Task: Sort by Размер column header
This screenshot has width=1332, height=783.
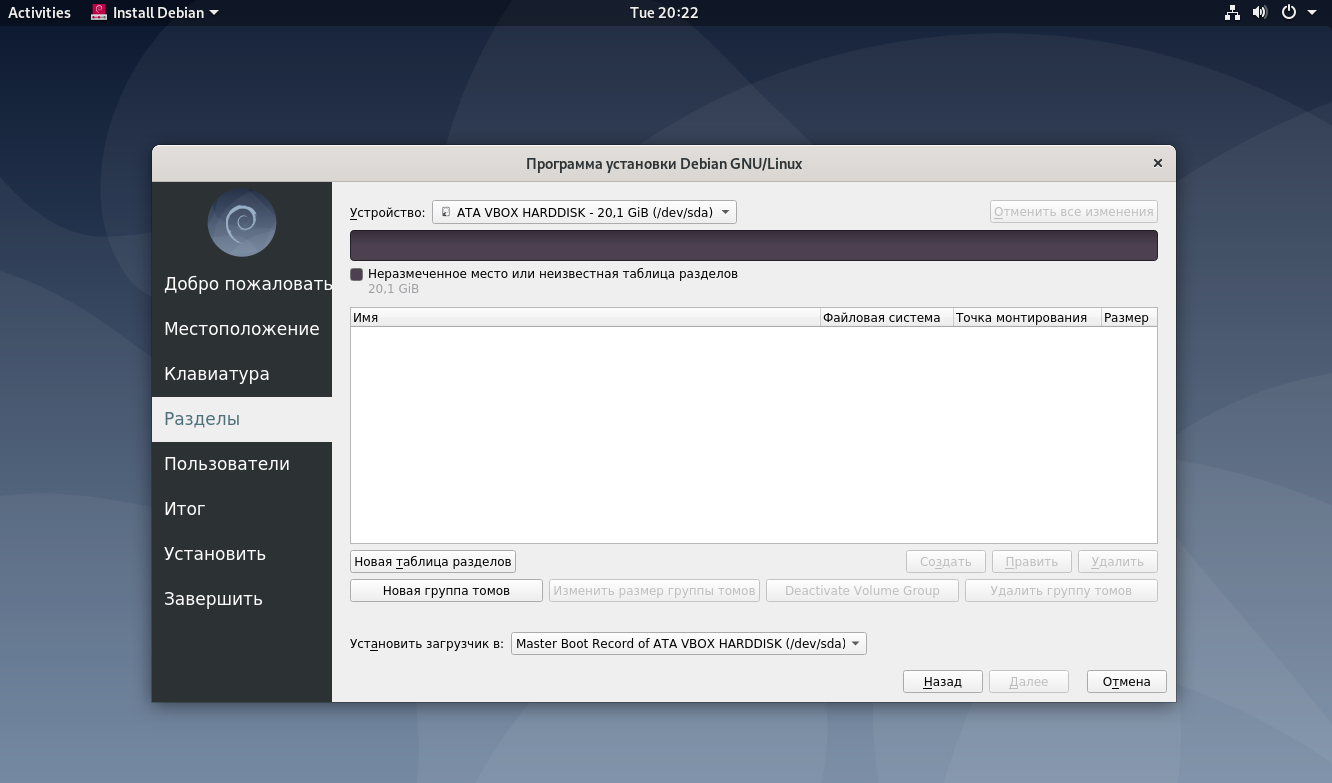Action: pos(1129,317)
